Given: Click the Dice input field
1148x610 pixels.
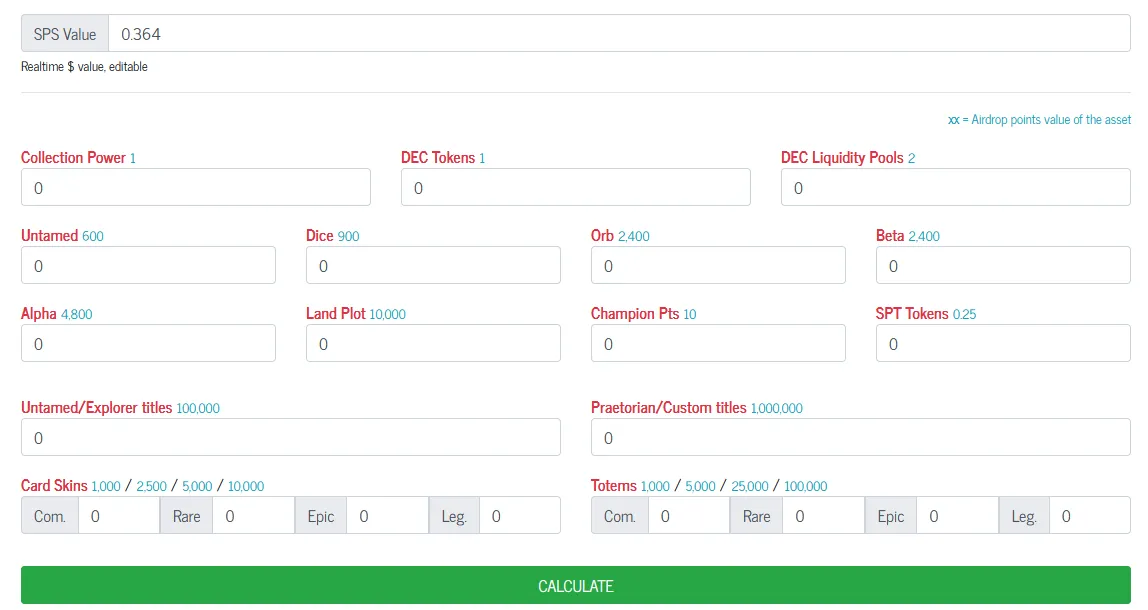Looking at the screenshot, I should pyautogui.click(x=433, y=265).
